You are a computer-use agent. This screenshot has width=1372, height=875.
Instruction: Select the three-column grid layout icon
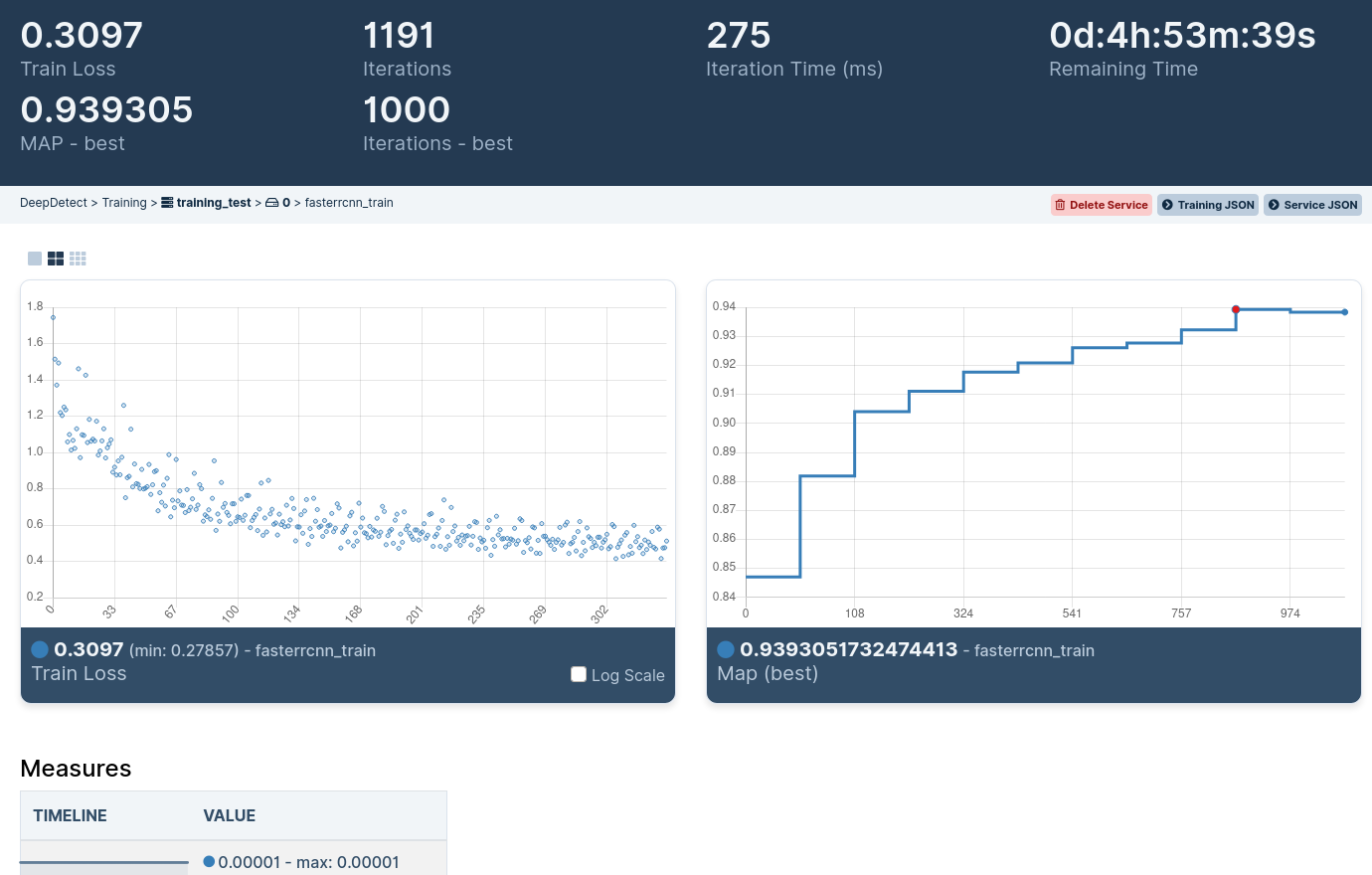pyautogui.click(x=78, y=259)
